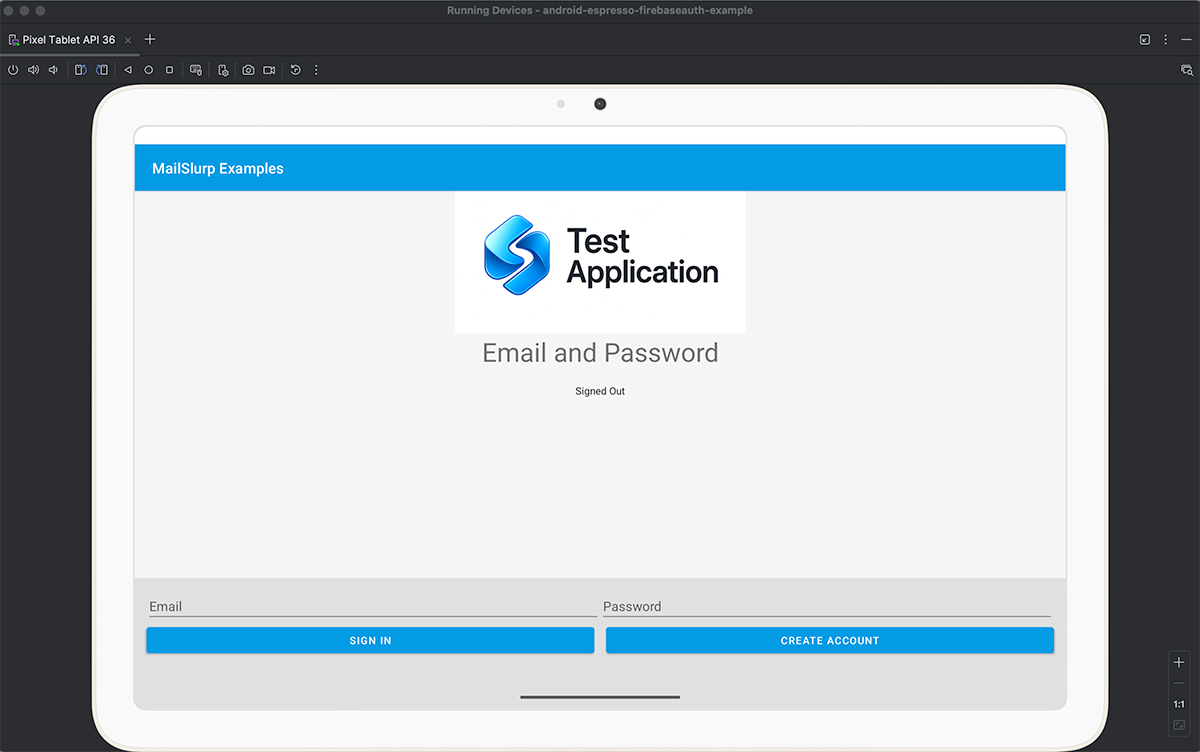Image resolution: width=1200 pixels, height=752 pixels.
Task: Hide the Running Devices tool window
Action: (x=1186, y=39)
